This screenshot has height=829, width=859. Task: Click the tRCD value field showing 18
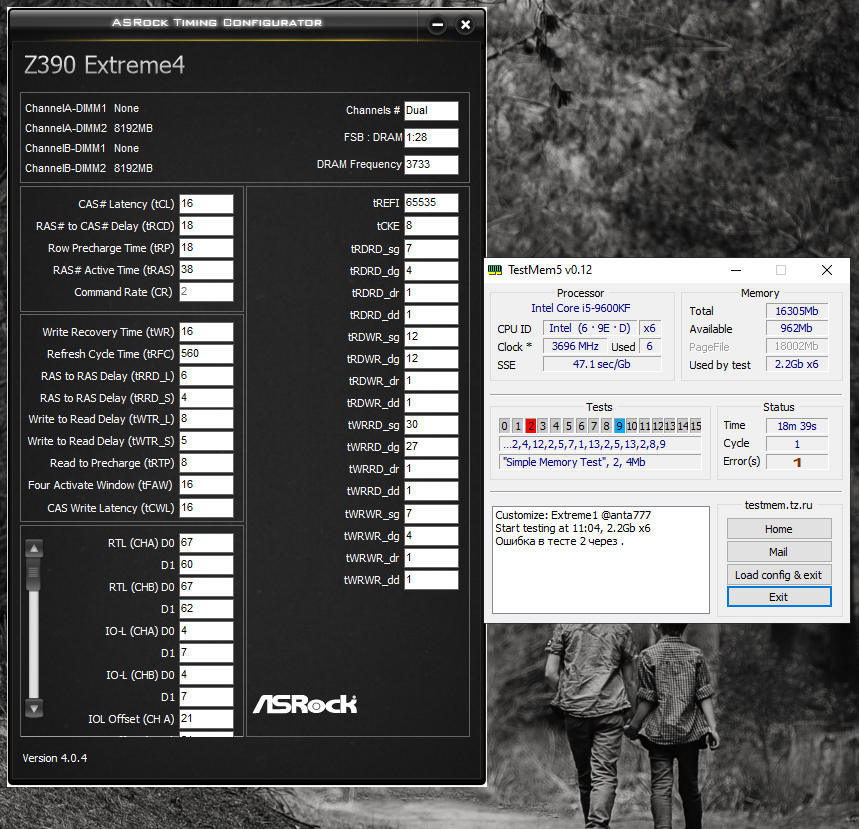coord(207,226)
